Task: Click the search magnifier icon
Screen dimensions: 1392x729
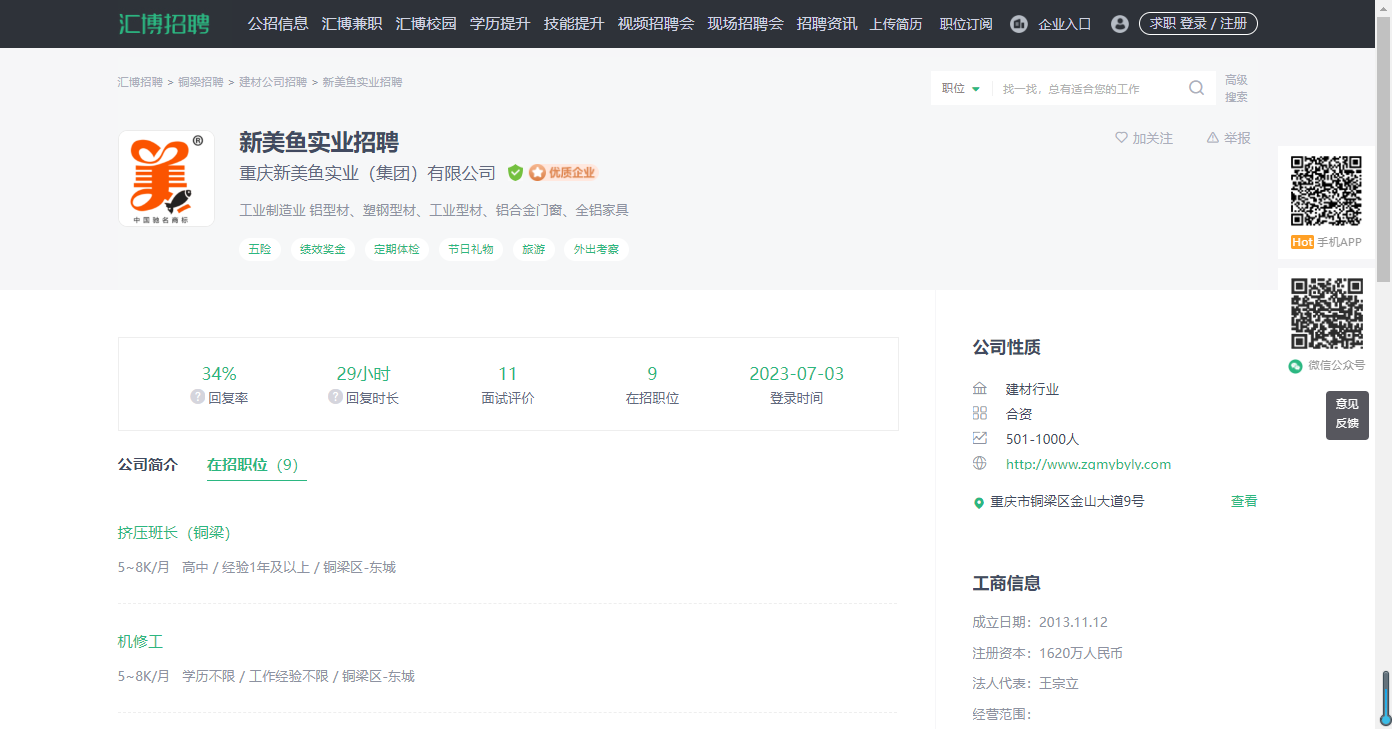Action: click(1196, 88)
